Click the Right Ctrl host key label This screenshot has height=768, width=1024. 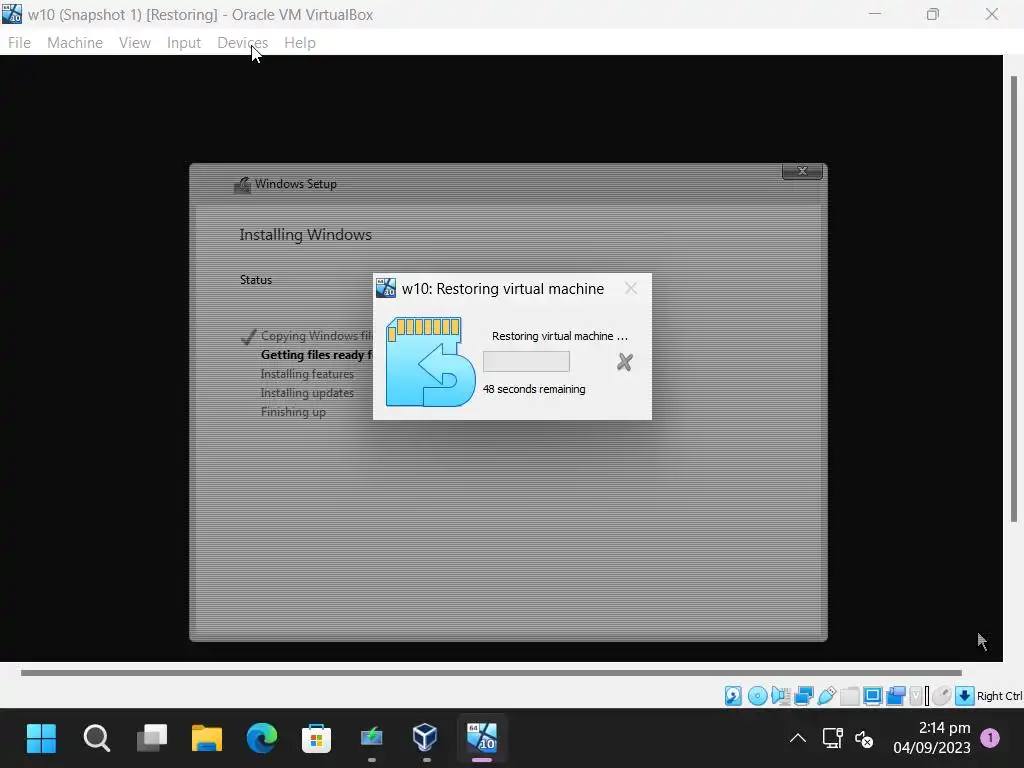pyautogui.click(x=999, y=696)
